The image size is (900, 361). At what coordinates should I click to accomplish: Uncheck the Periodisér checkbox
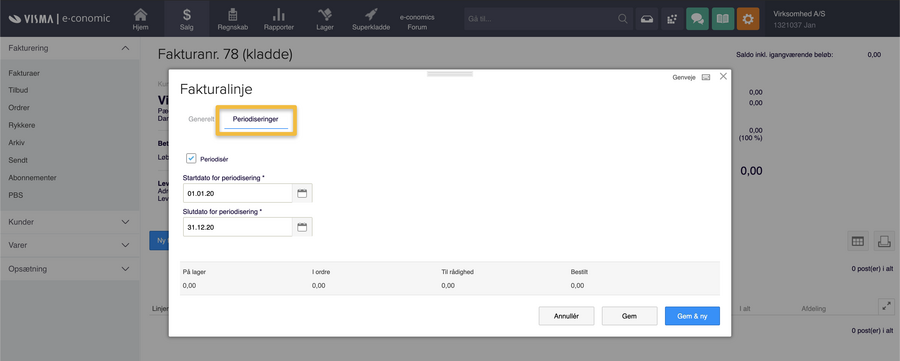pos(191,158)
